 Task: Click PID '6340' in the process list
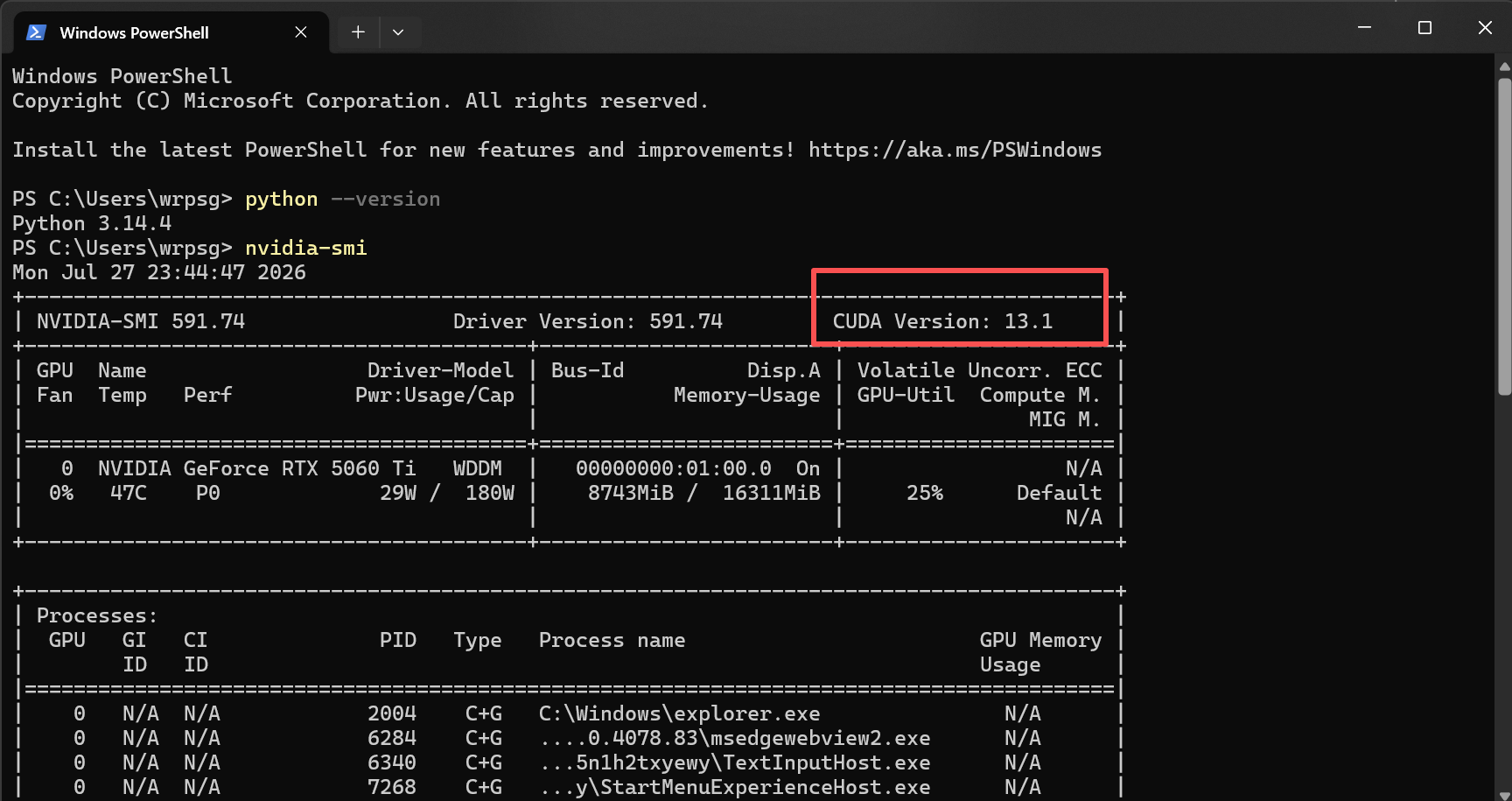[391, 762]
